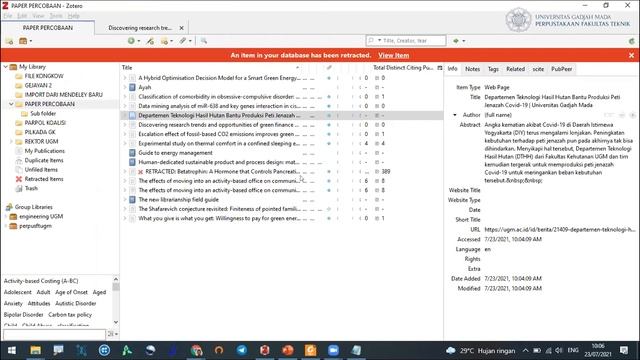
Task: Select the Ayah book item
Action: pyautogui.click(x=144, y=87)
